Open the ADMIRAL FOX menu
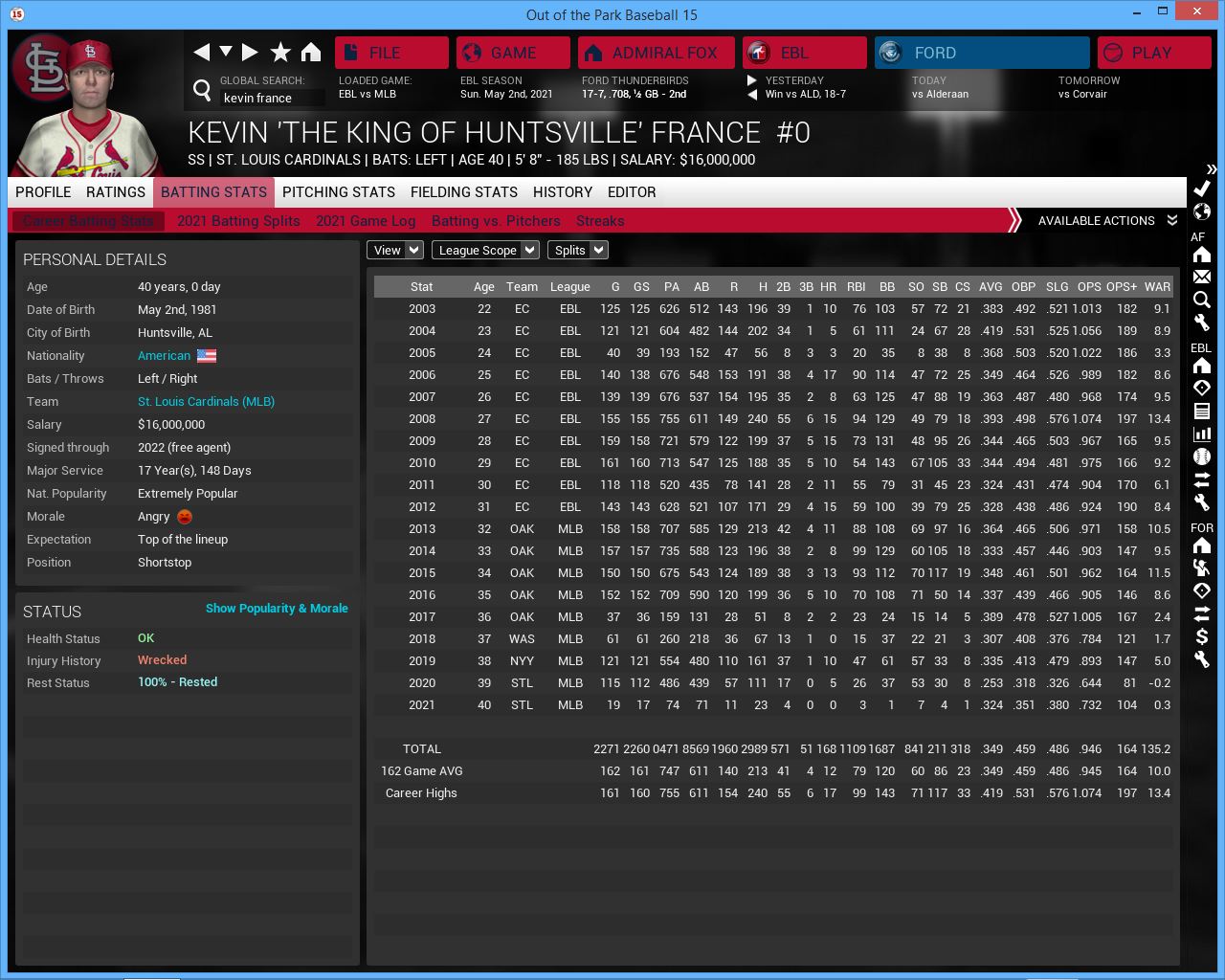Viewport: 1225px width, 980px height. tap(656, 53)
